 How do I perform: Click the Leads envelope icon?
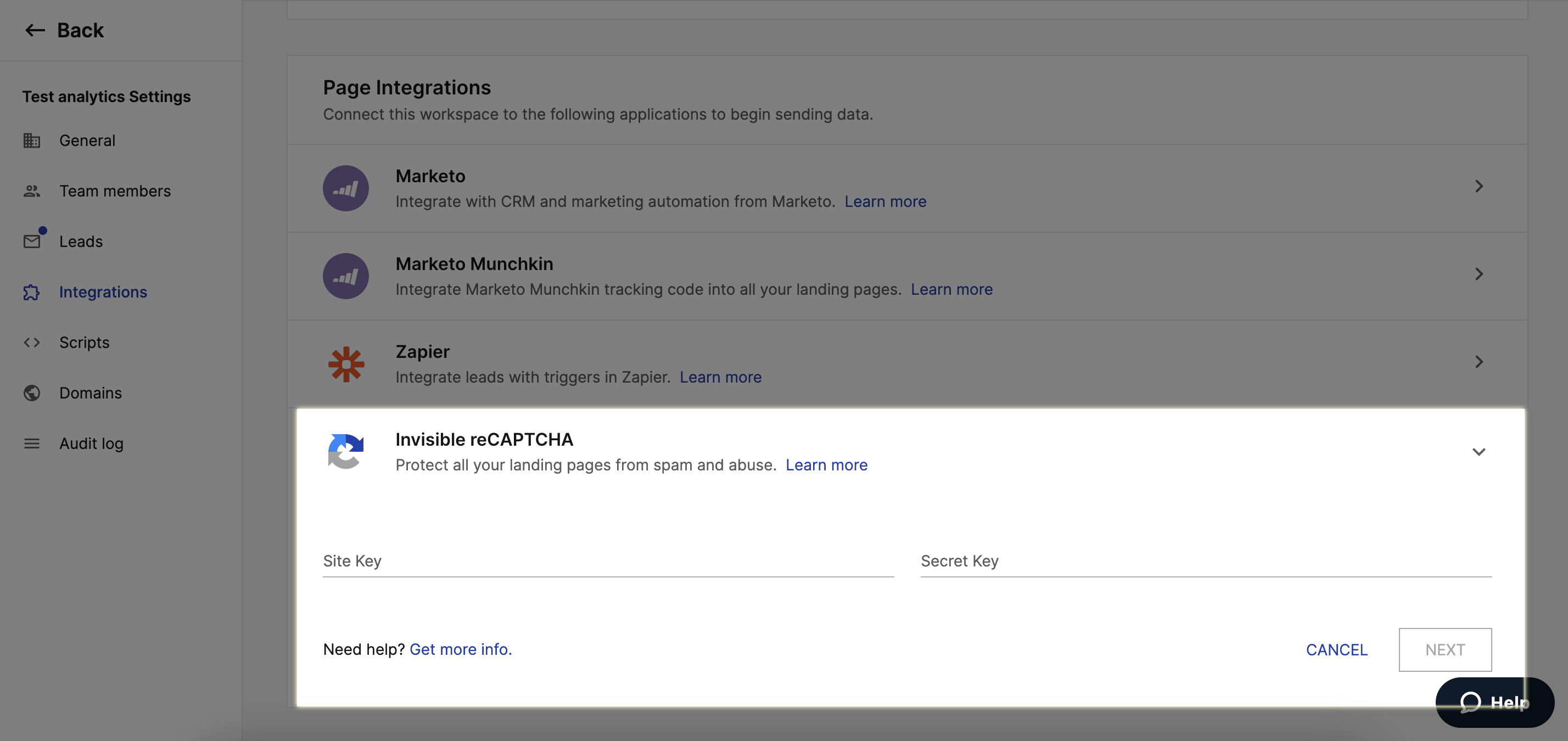[x=32, y=242]
